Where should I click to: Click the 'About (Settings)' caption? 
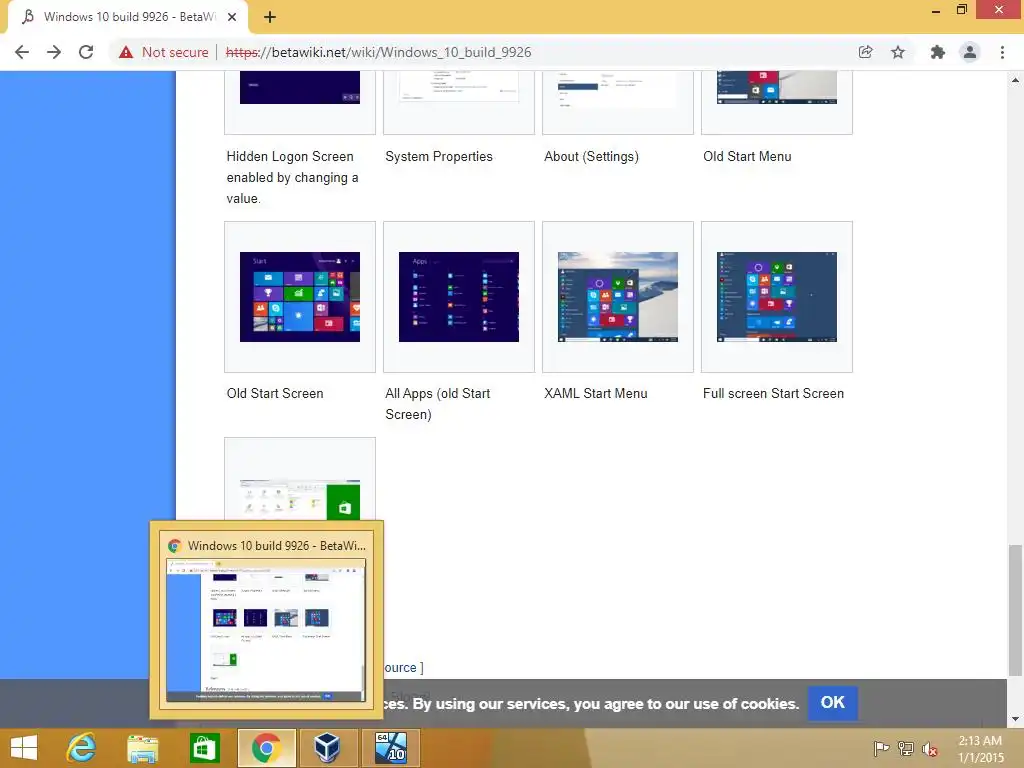tap(591, 156)
